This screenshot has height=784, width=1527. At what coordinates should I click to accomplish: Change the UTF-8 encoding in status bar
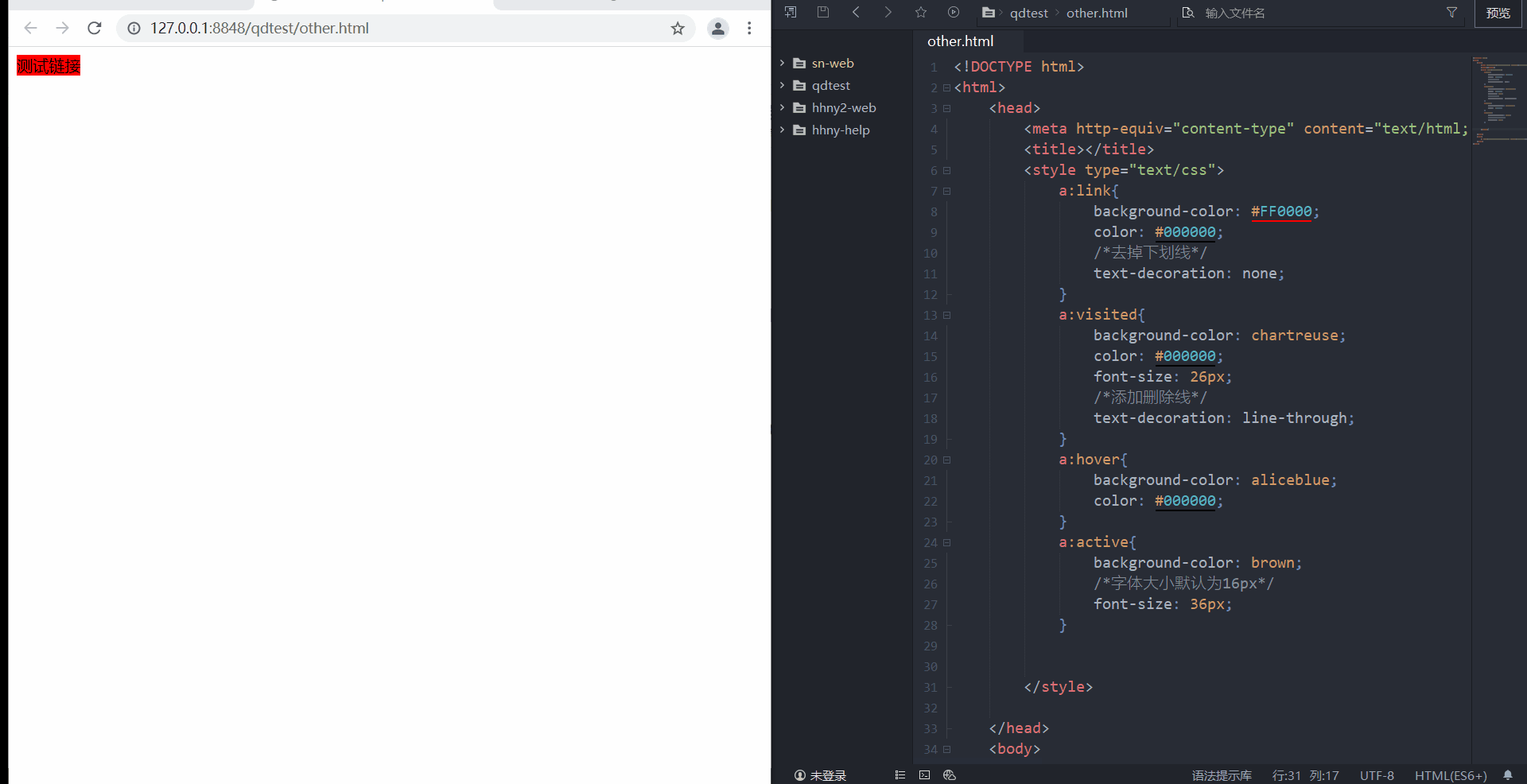click(x=1377, y=775)
